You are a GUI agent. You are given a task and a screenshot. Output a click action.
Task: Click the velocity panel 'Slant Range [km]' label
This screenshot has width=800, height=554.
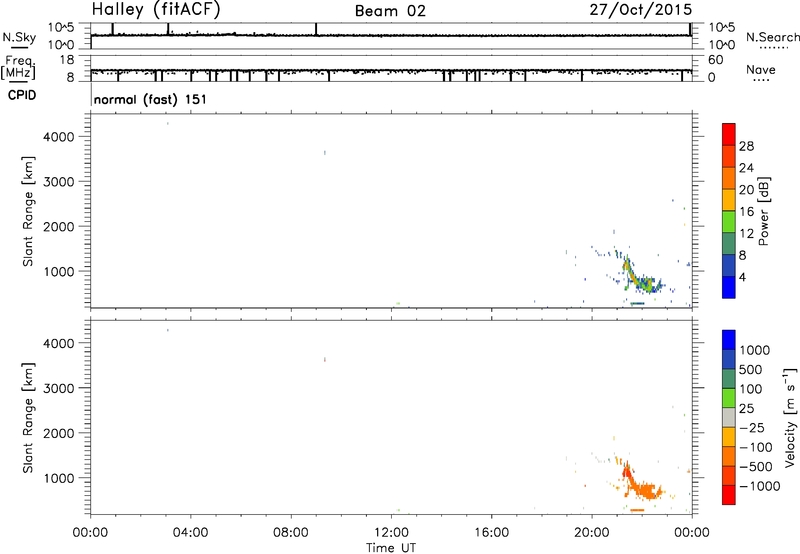pyautogui.click(x=28, y=417)
